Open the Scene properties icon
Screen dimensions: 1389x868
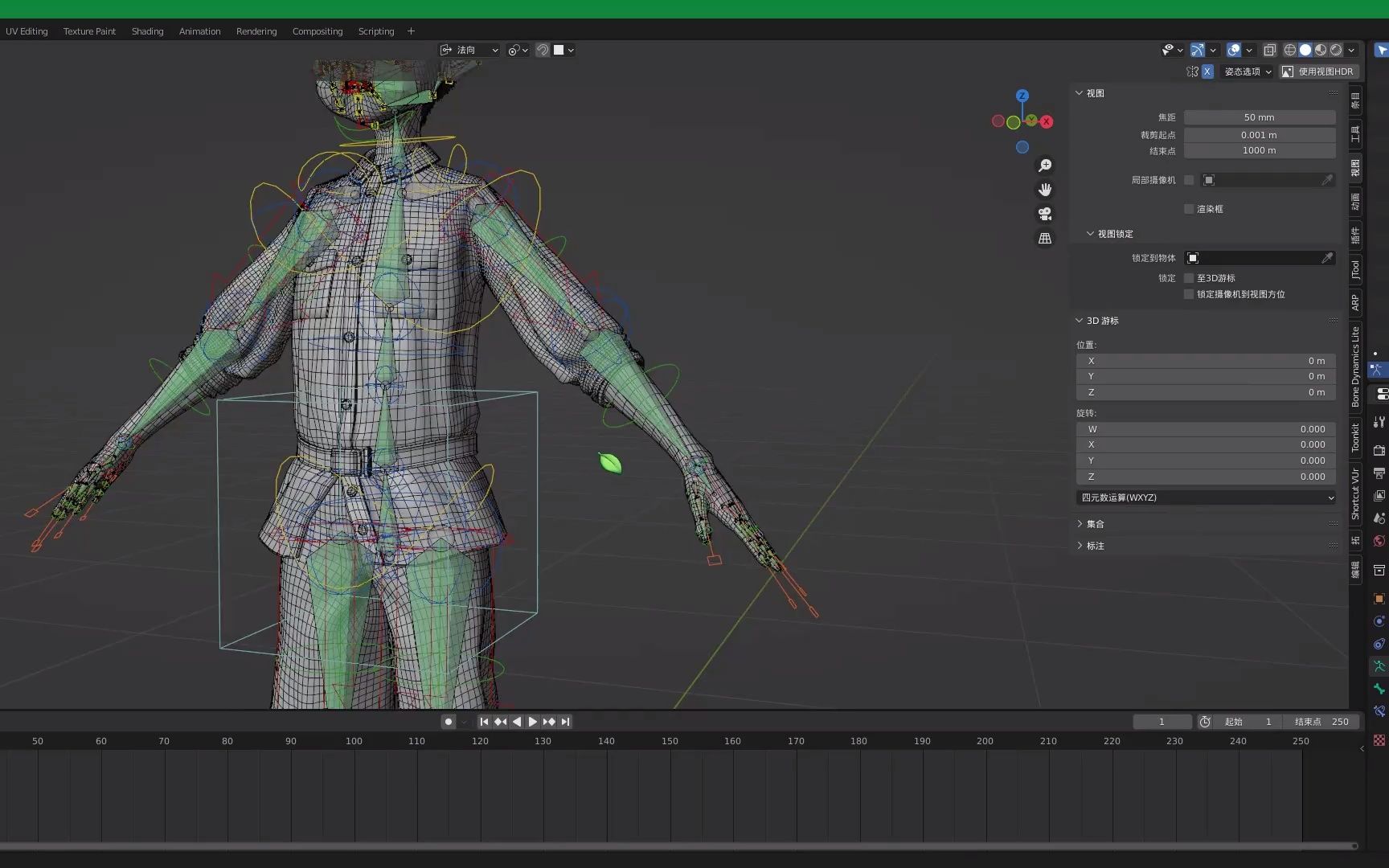tap(1379, 518)
